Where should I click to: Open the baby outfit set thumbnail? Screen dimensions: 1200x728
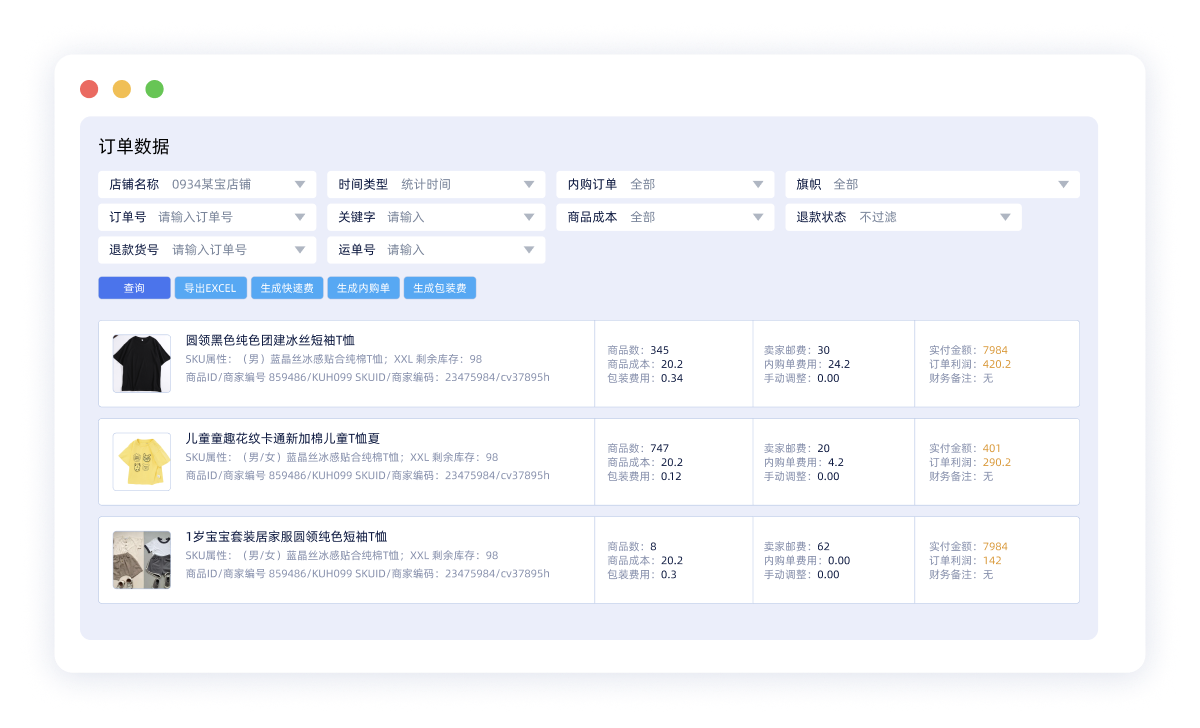point(141,559)
